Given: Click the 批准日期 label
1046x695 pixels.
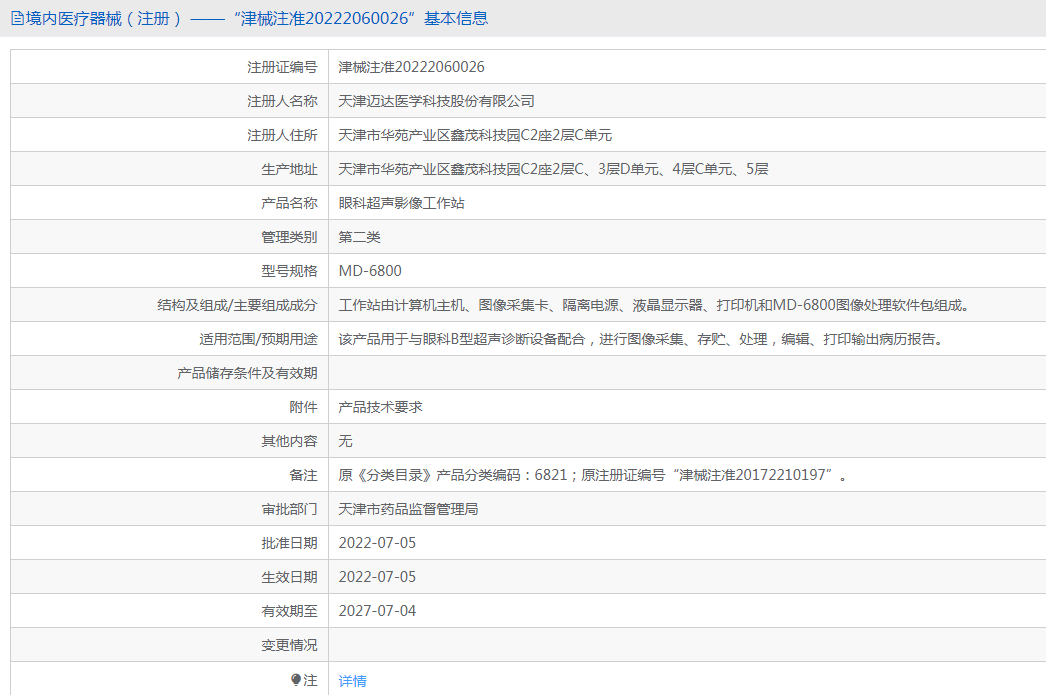Looking at the screenshot, I should tap(289, 543).
